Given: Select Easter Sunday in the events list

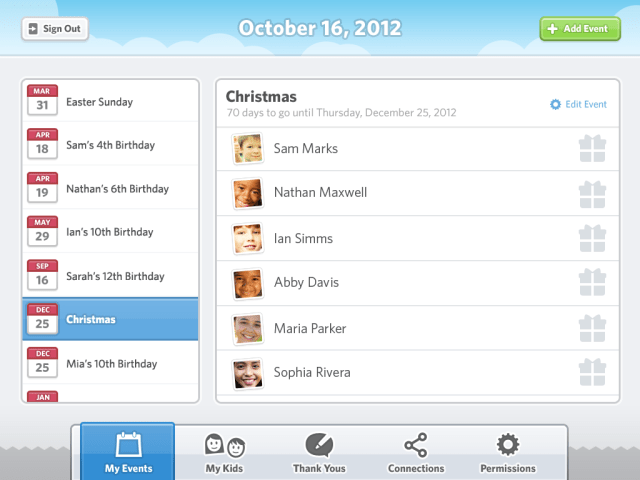Looking at the screenshot, I should pos(110,101).
